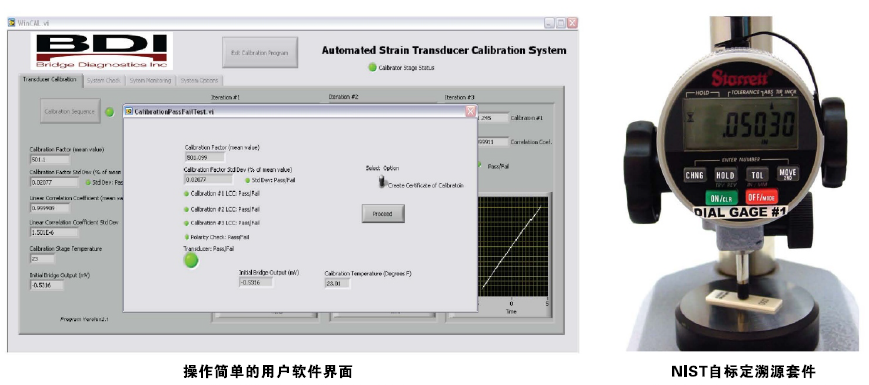Close the CalibrationPassFailTest.vi dialog
869x385 pixels.
coord(471,111)
